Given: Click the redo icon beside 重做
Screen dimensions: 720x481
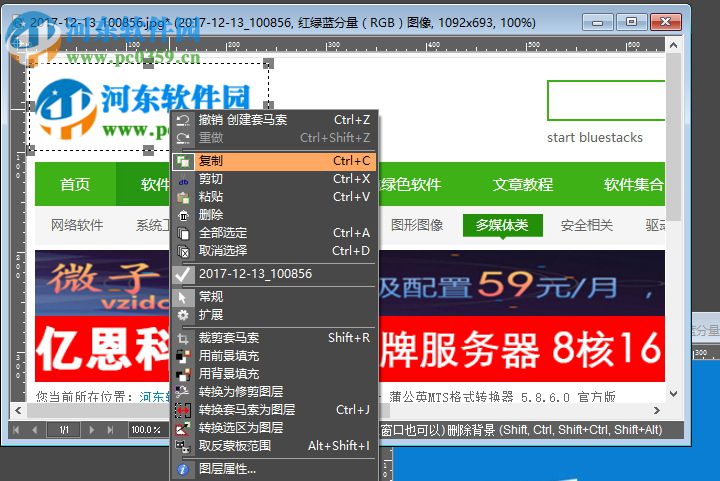Looking at the screenshot, I should [183, 138].
